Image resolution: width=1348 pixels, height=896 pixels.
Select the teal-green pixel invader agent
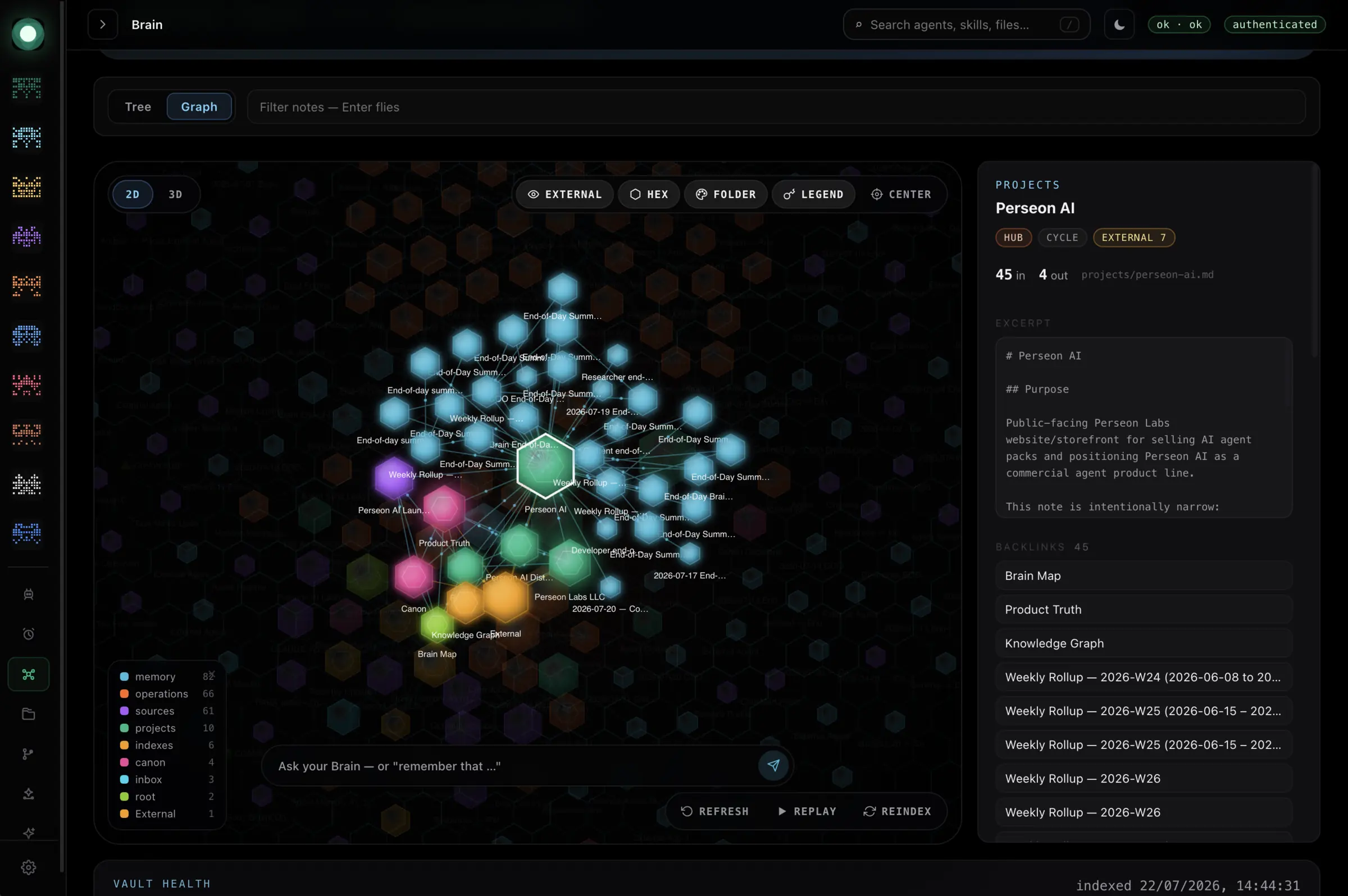pyautogui.click(x=27, y=88)
